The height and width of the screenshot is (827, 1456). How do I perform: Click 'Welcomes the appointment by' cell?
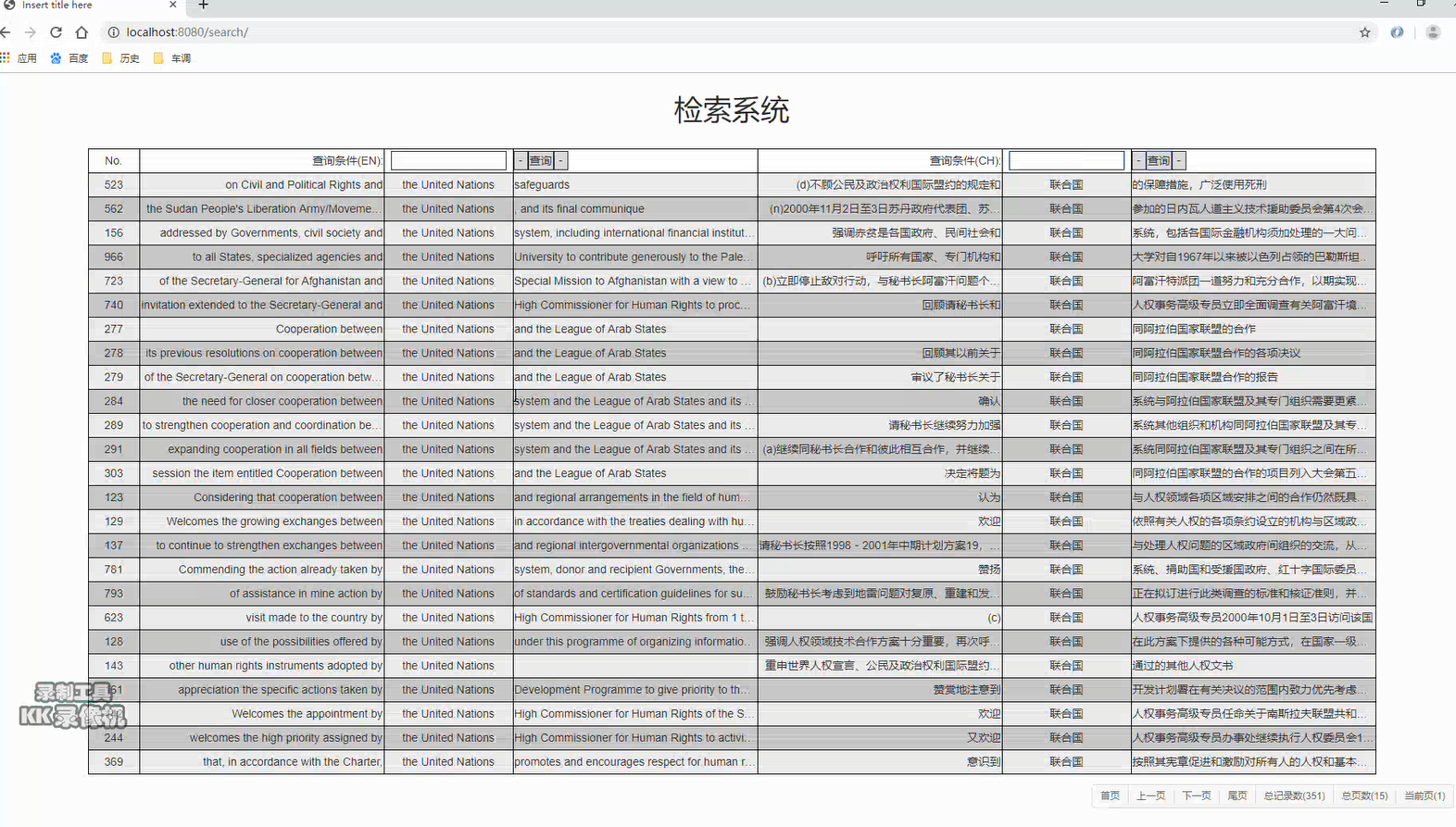tap(262, 714)
